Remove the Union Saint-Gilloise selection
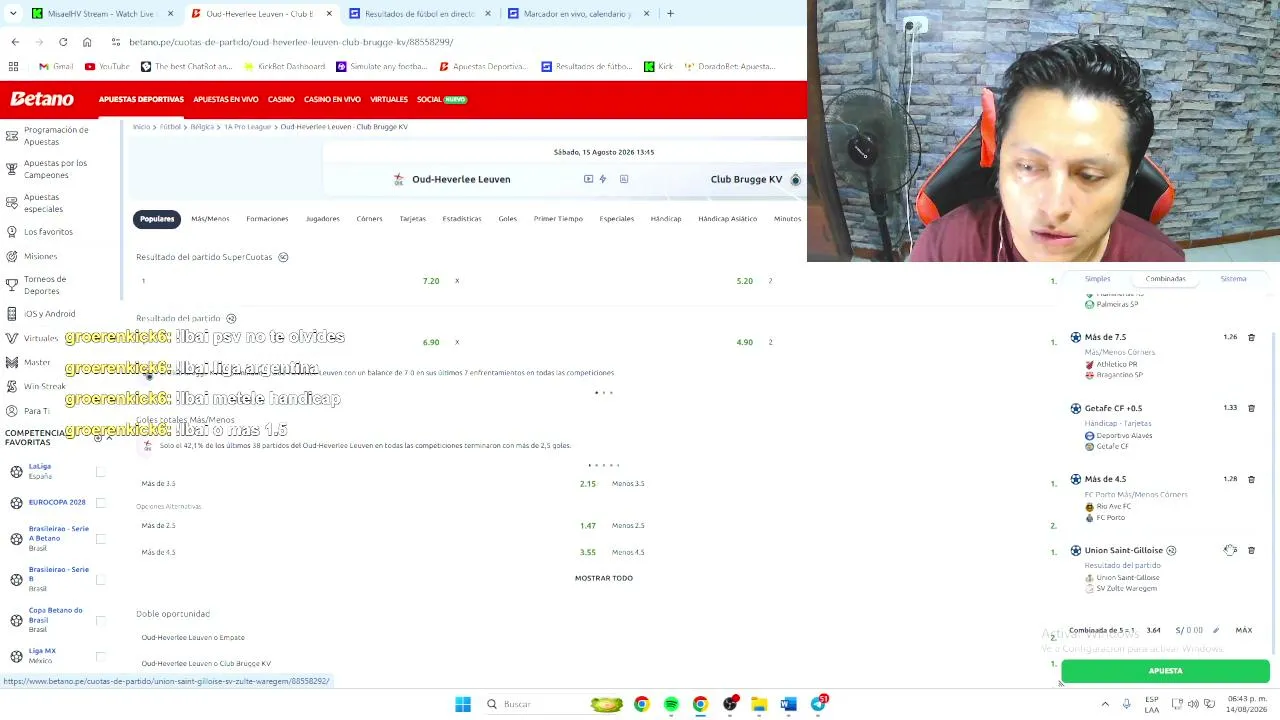This screenshot has width=1280, height=720. 1251,550
